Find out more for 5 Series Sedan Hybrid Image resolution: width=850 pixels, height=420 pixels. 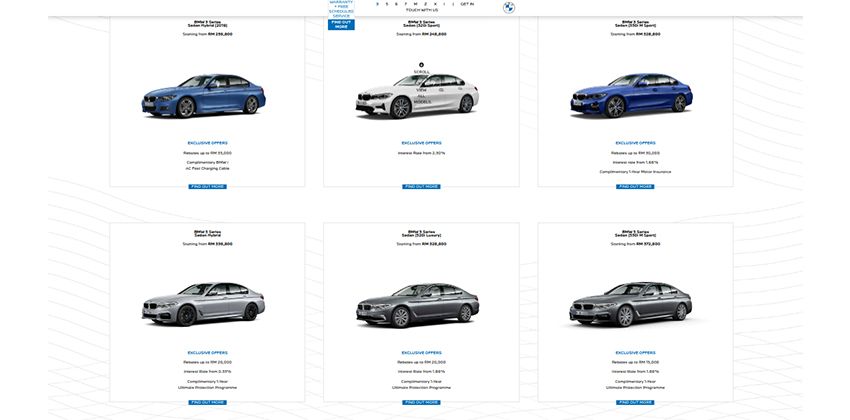[208, 402]
